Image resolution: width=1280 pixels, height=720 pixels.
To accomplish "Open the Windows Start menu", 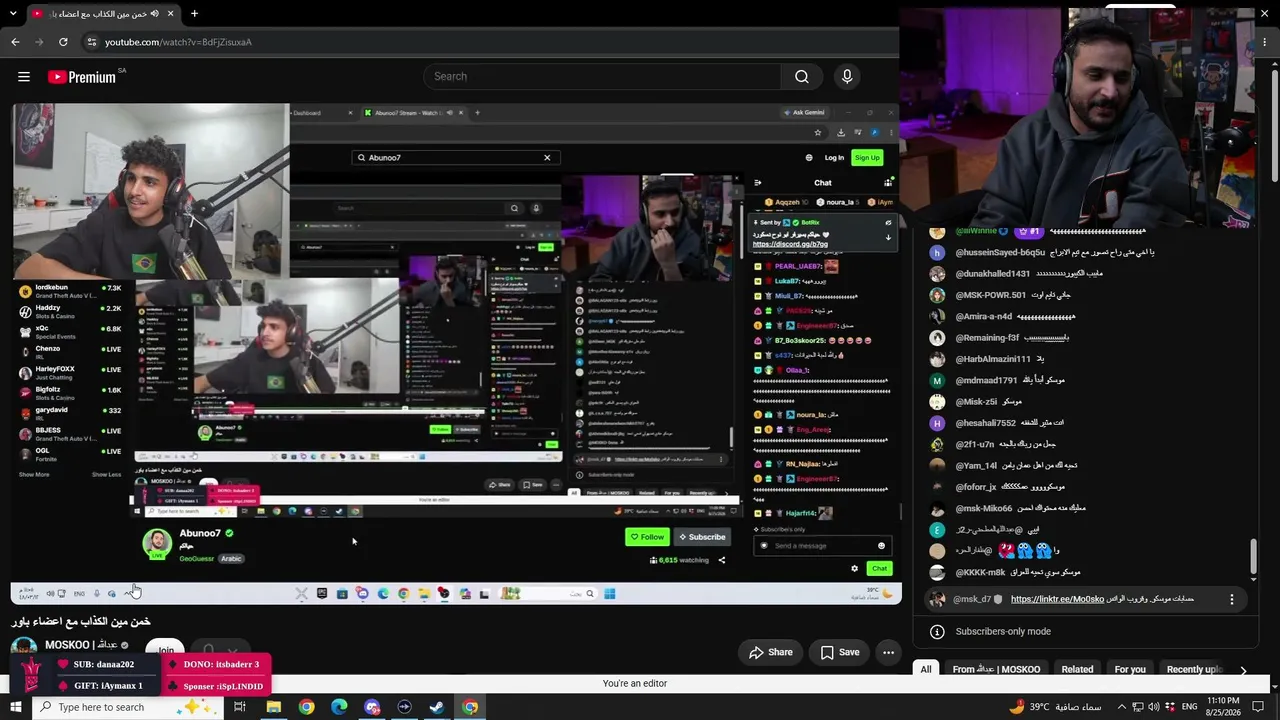I will coord(15,707).
